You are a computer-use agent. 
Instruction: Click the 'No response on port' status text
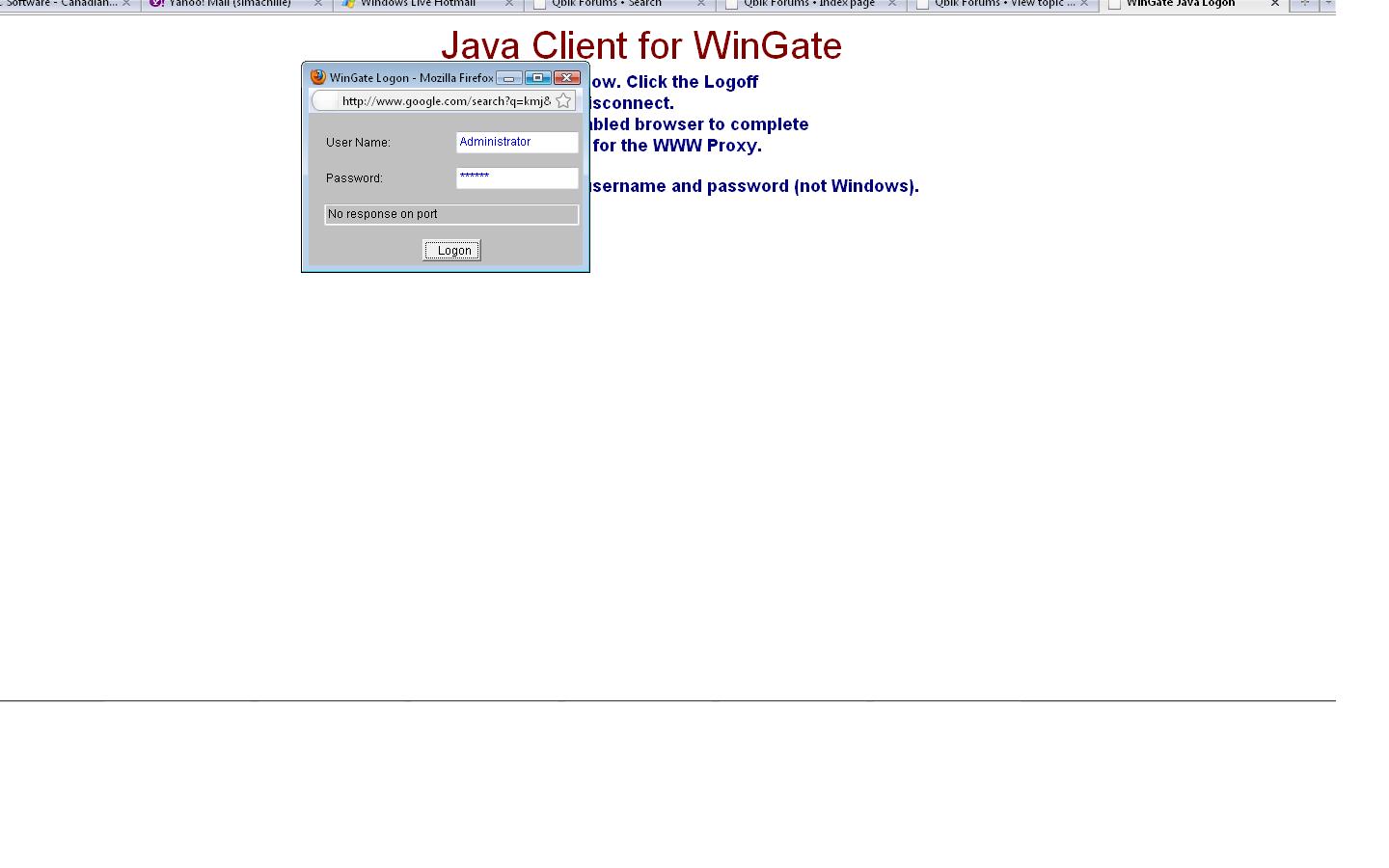pos(383,214)
